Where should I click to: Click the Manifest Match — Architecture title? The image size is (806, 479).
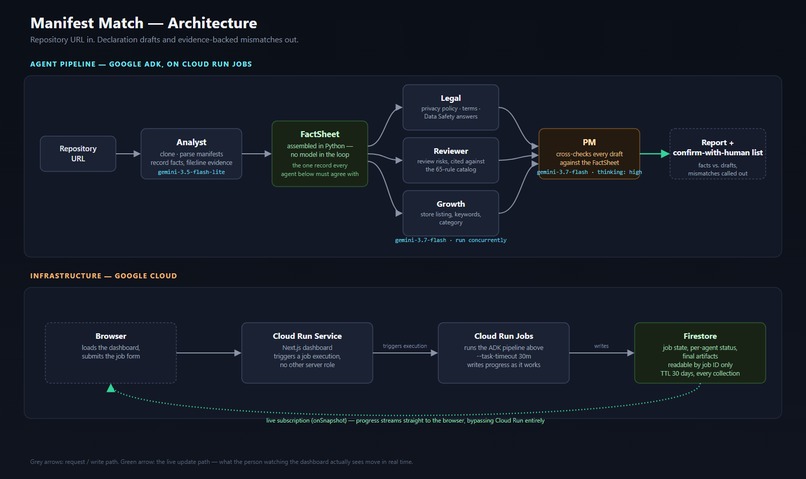click(x=143, y=23)
